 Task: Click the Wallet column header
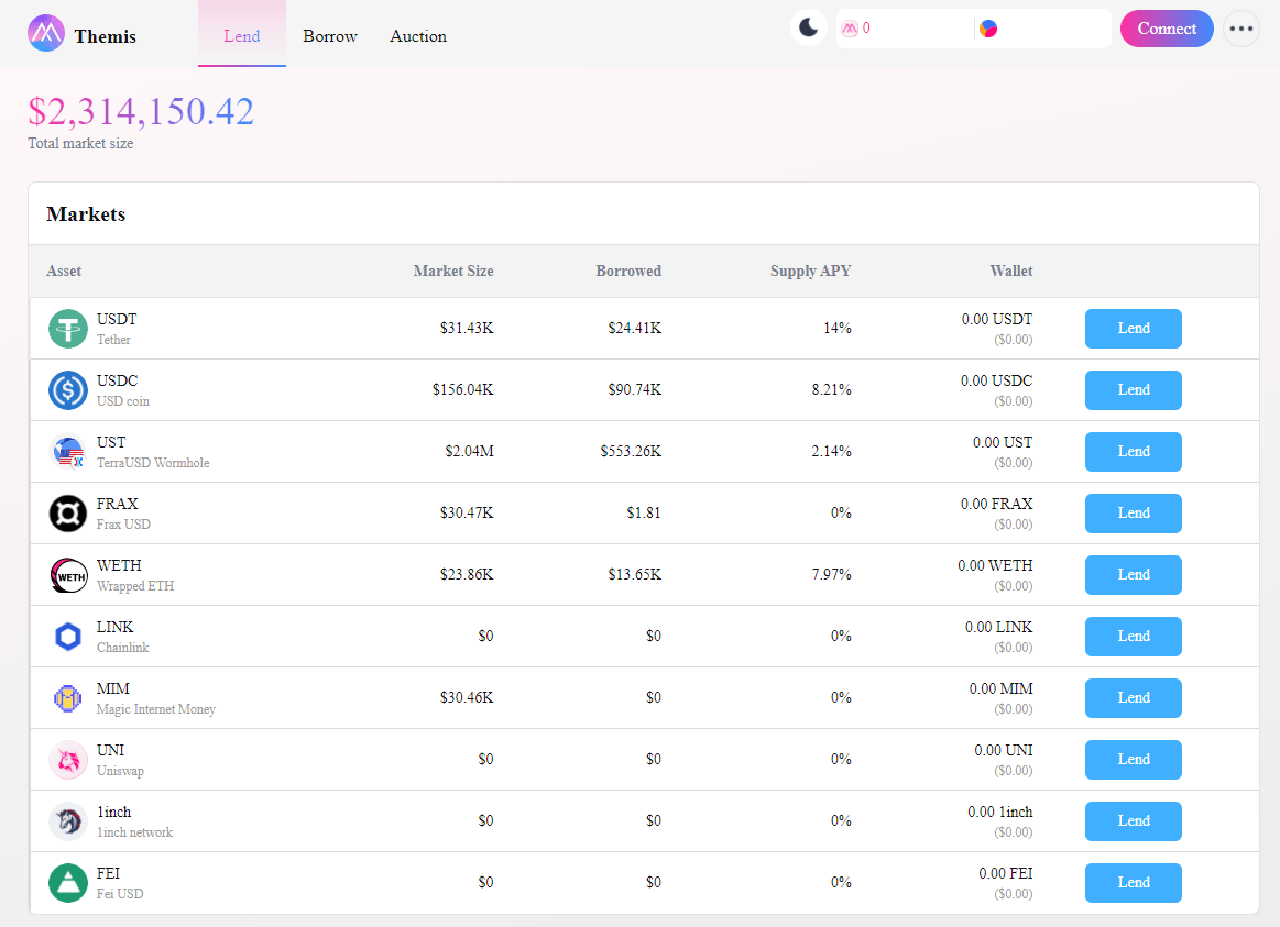click(x=1011, y=271)
